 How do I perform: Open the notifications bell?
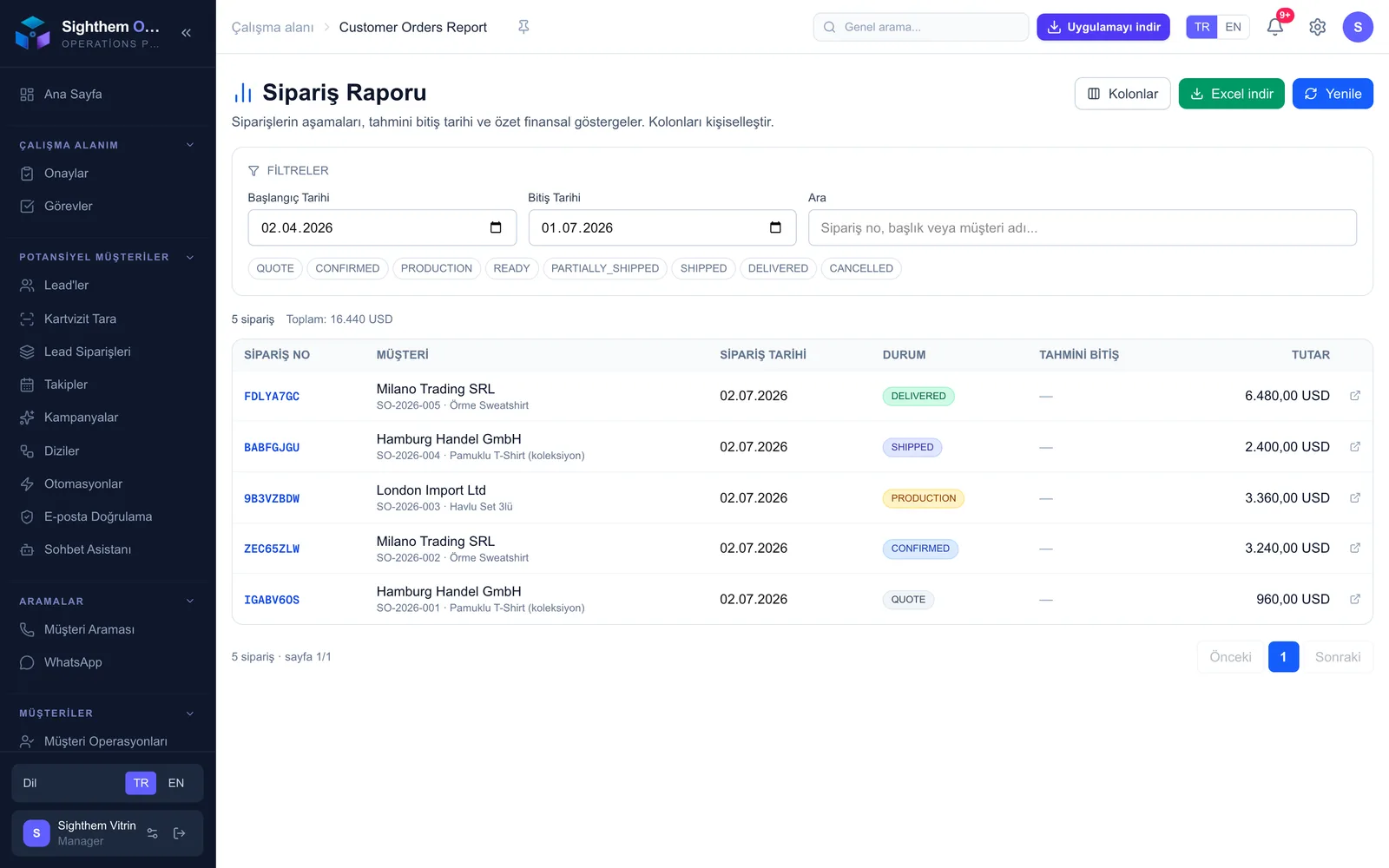(x=1274, y=27)
